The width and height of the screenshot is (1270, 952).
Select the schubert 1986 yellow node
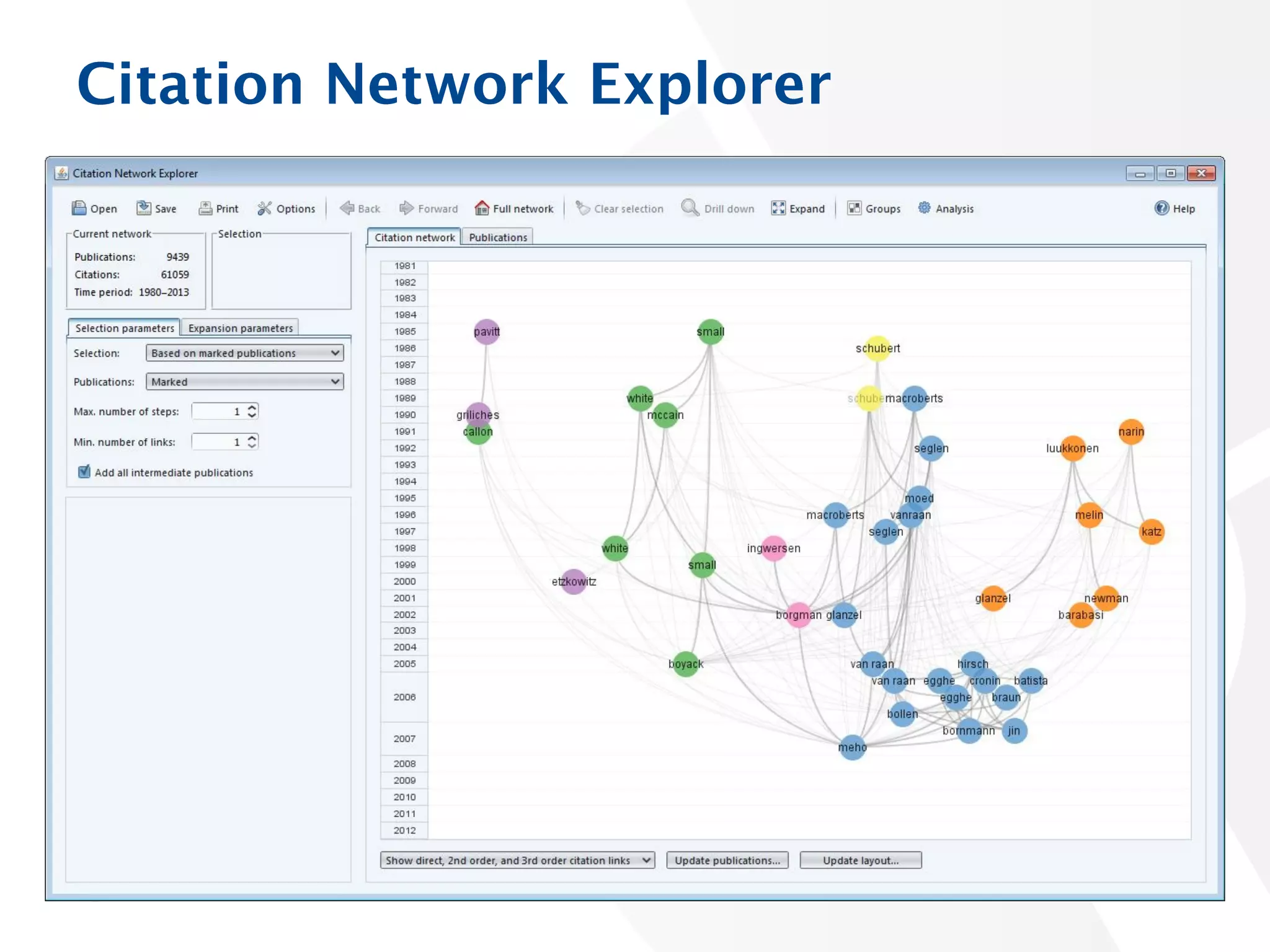pyautogui.click(x=877, y=348)
